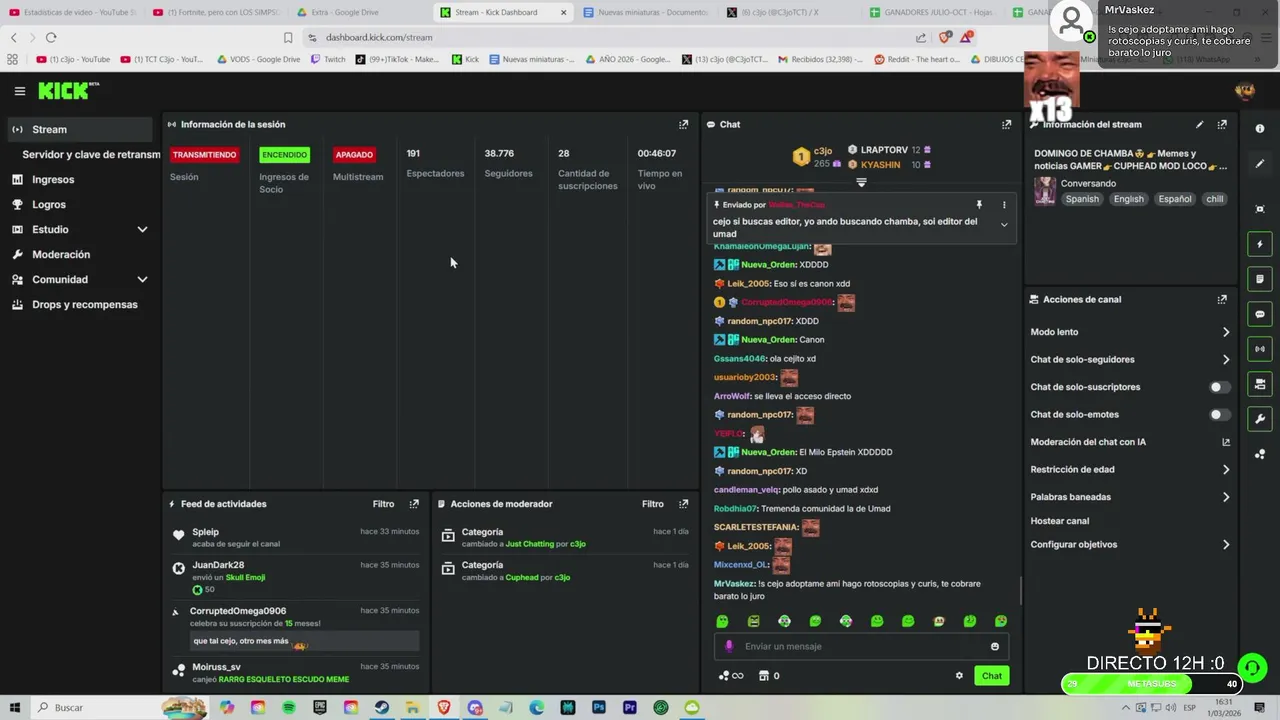Click the lightning bolt sidebar icon
Screen dimensions: 1280x720
tap(1260, 244)
